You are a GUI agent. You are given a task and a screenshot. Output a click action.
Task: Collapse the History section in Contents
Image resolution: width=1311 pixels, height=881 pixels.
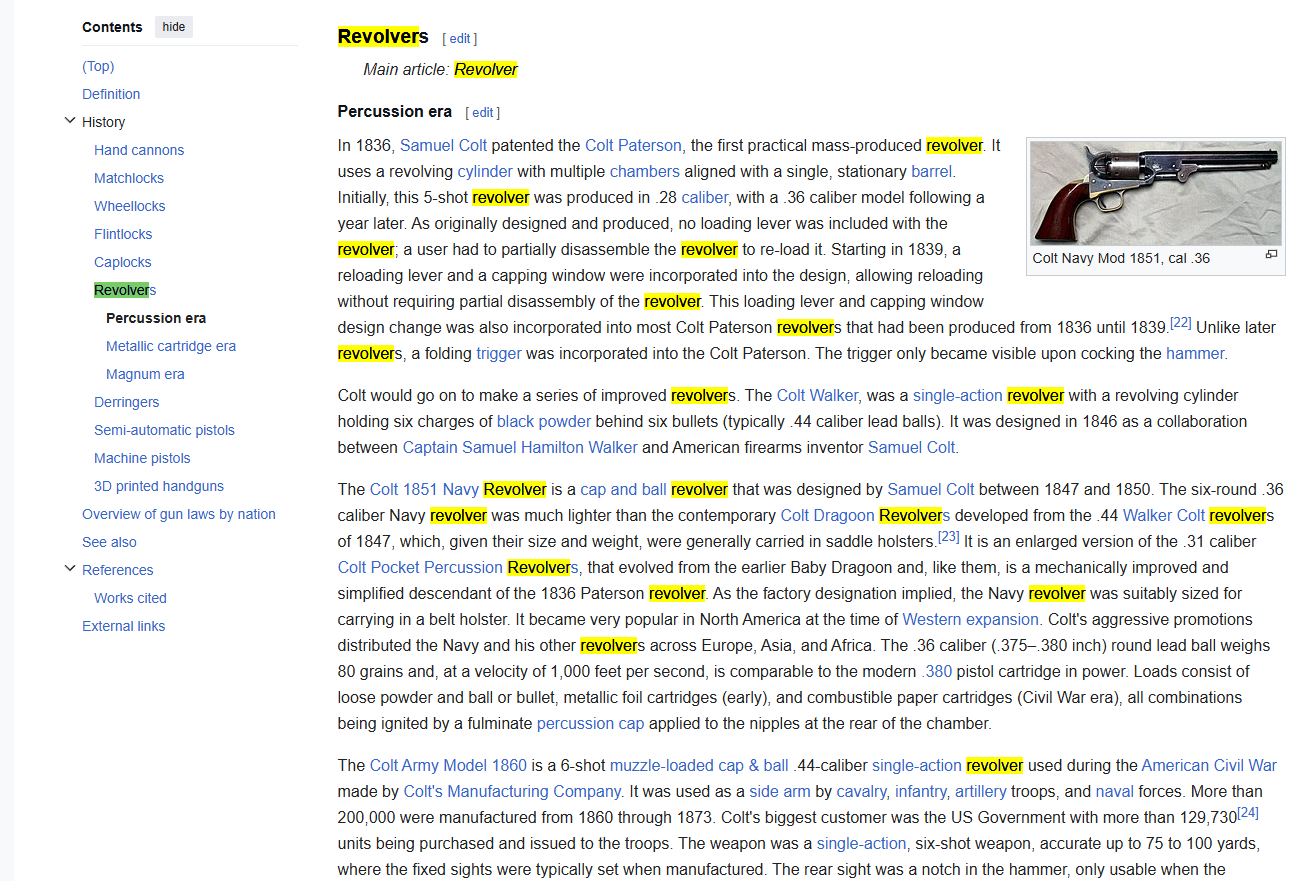70,121
